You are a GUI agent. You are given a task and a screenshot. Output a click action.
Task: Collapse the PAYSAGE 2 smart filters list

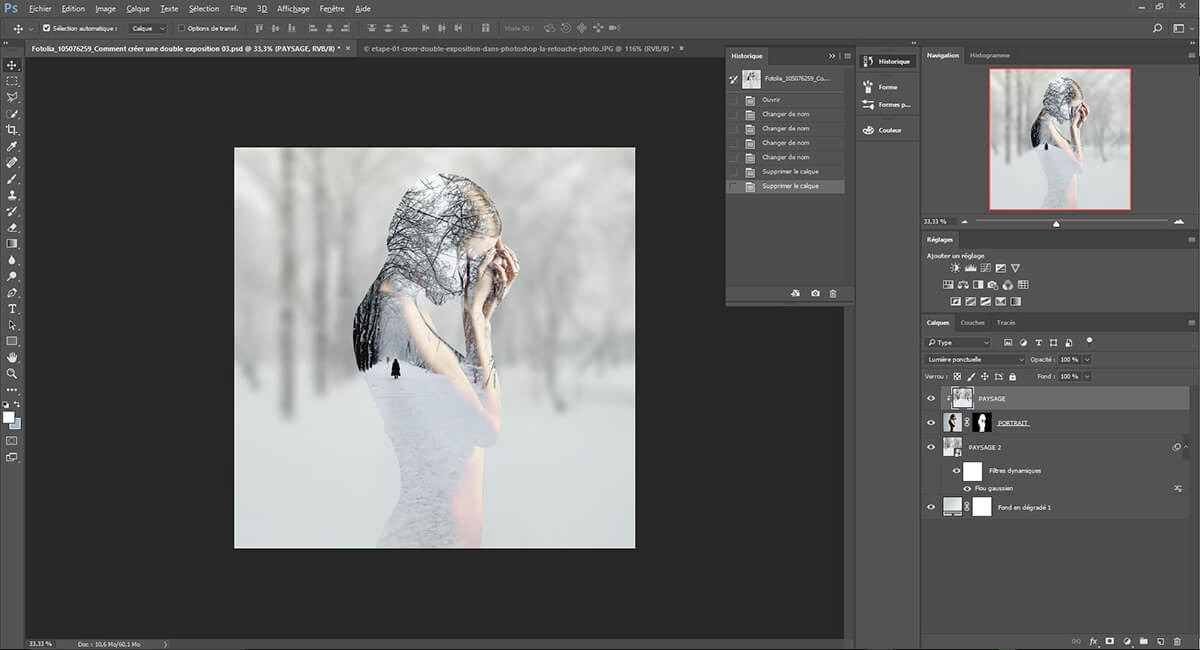click(x=1186, y=447)
